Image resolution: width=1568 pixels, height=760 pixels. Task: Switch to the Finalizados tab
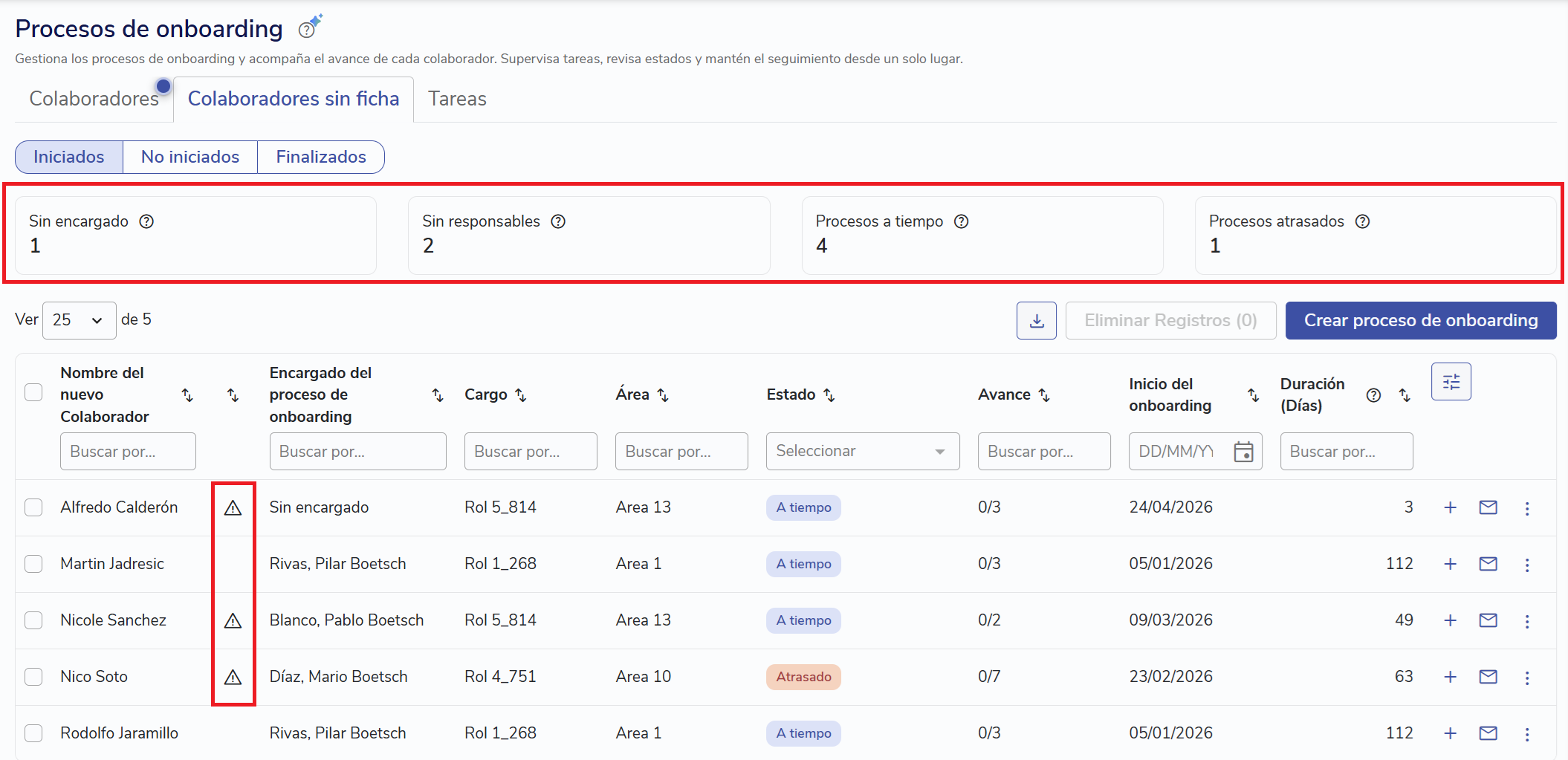coord(321,157)
